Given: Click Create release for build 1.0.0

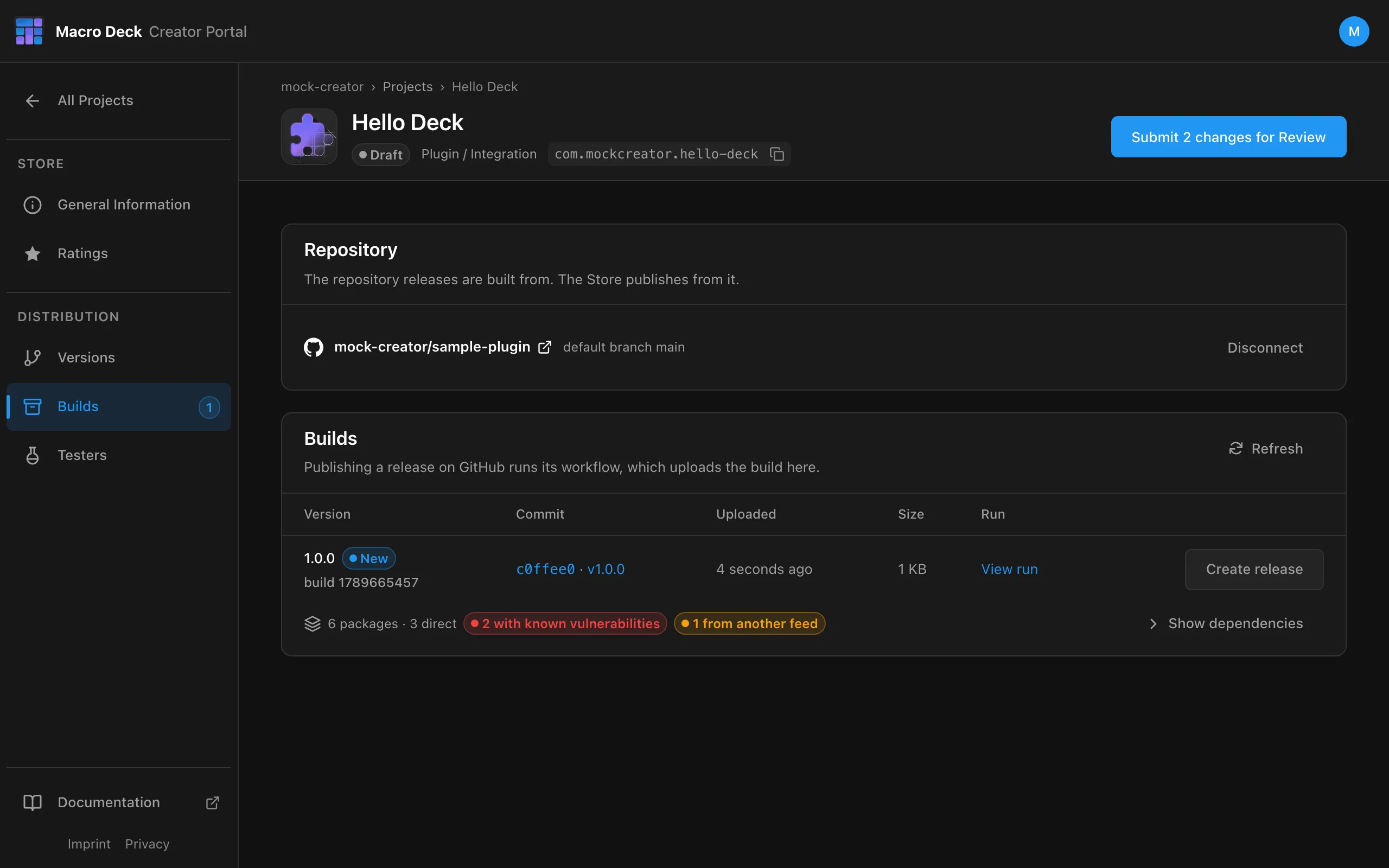Looking at the screenshot, I should click(1254, 569).
